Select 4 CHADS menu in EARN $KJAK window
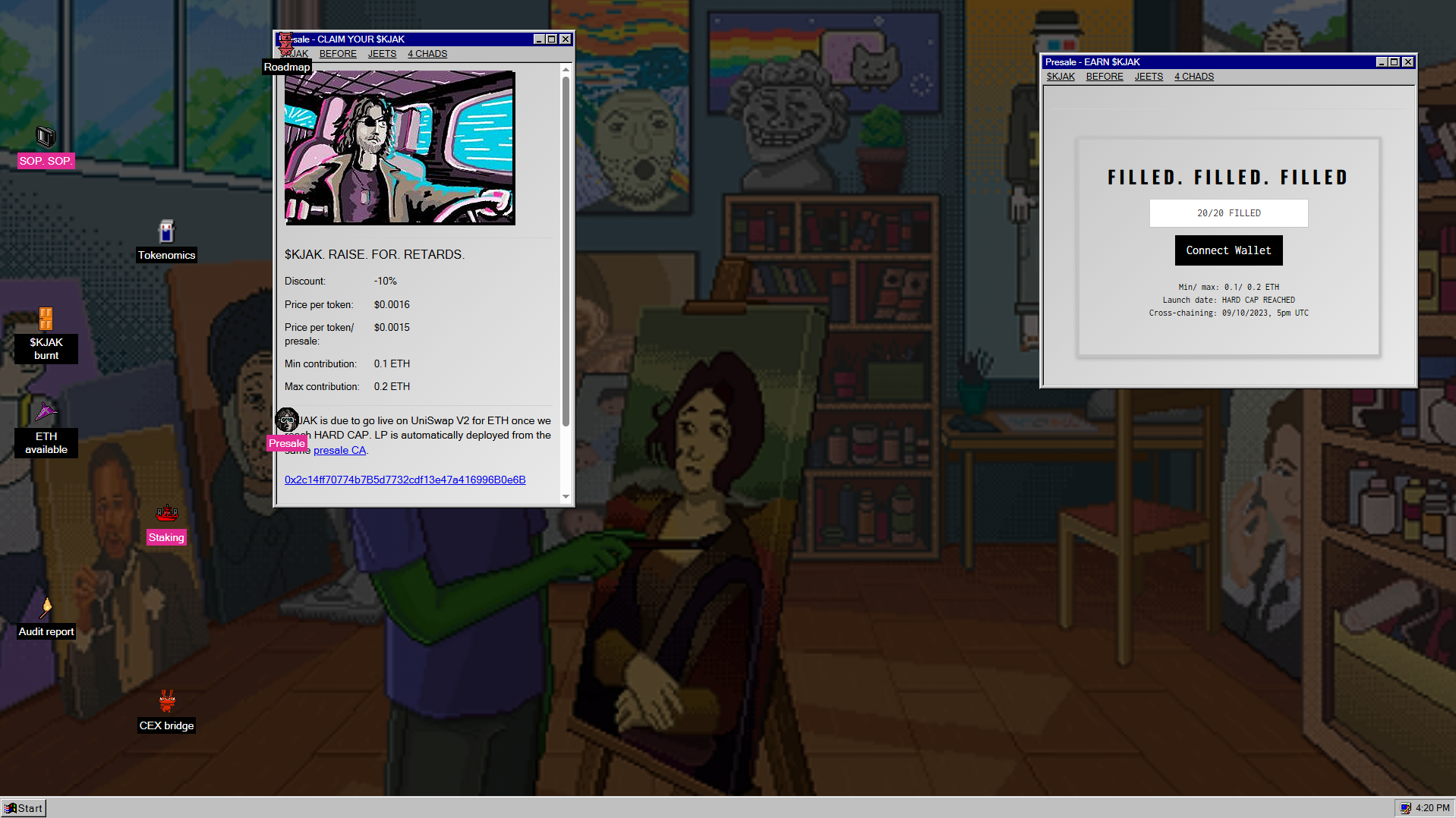Viewport: 1456px width, 818px height. pos(1194,77)
